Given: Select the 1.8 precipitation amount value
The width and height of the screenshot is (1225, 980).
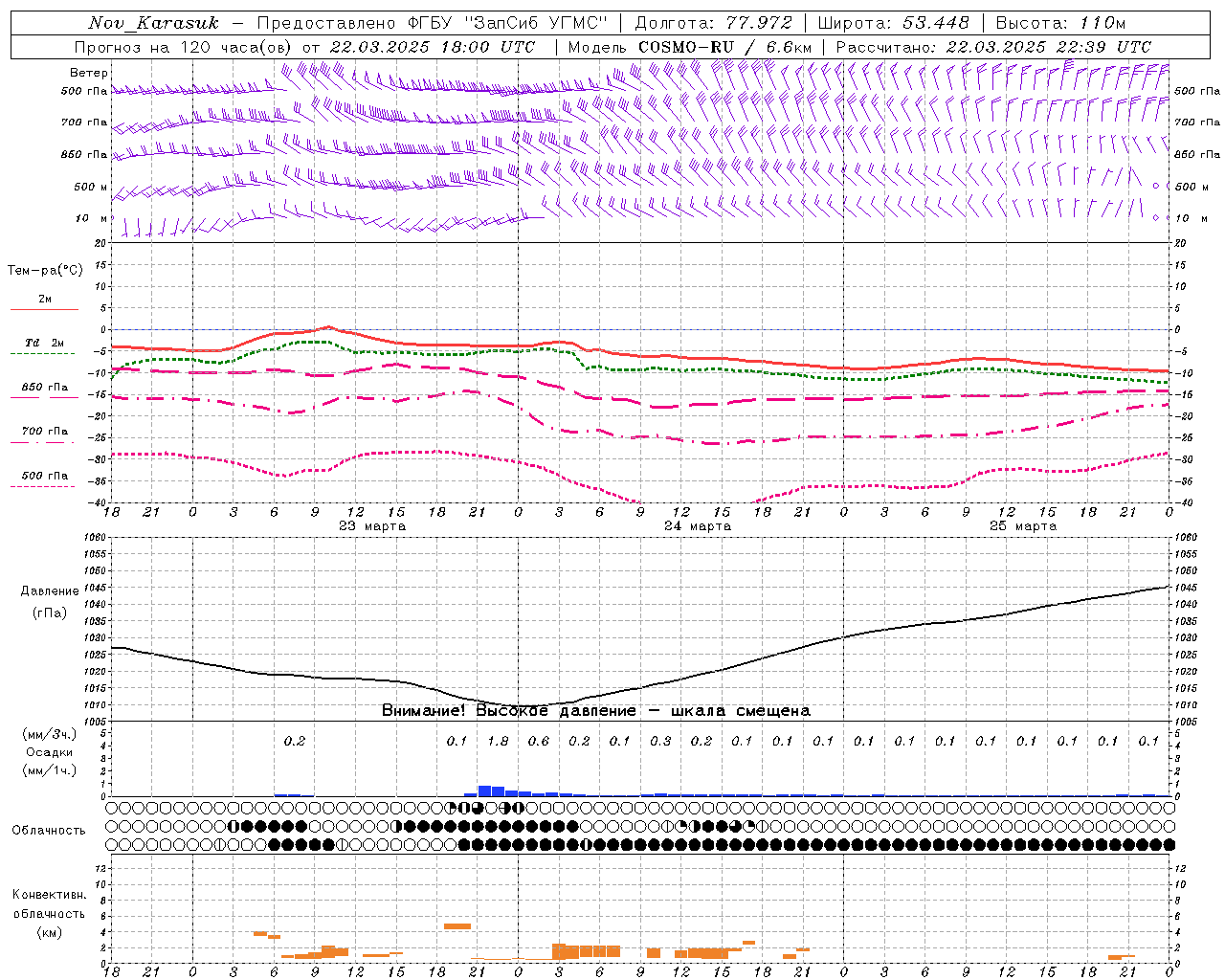Looking at the screenshot, I should tap(498, 742).
